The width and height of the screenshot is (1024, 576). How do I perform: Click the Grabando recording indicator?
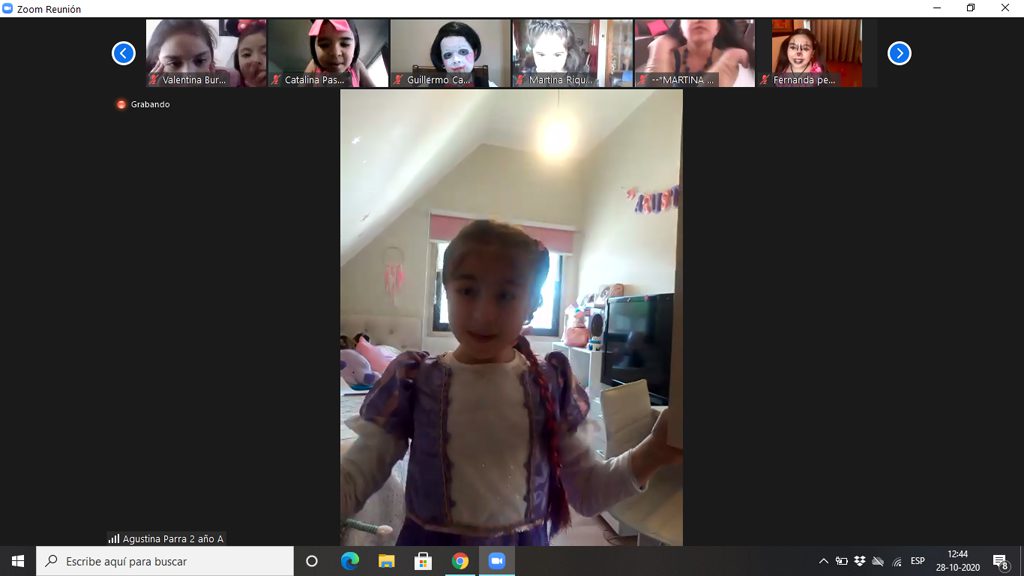pos(143,104)
